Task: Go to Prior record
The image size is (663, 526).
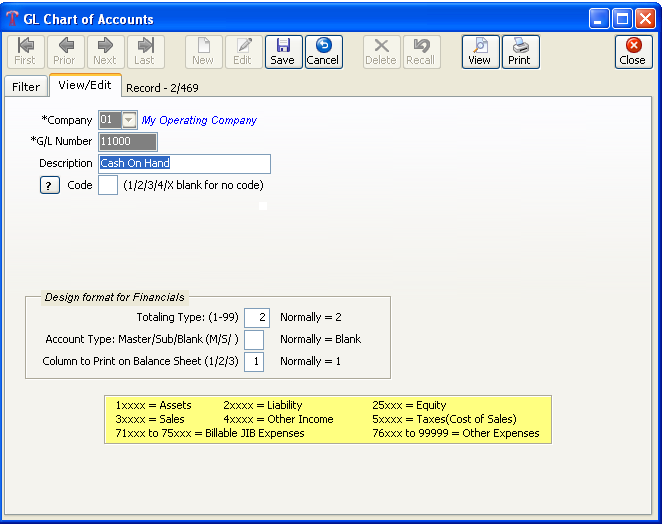Action: coord(65,52)
